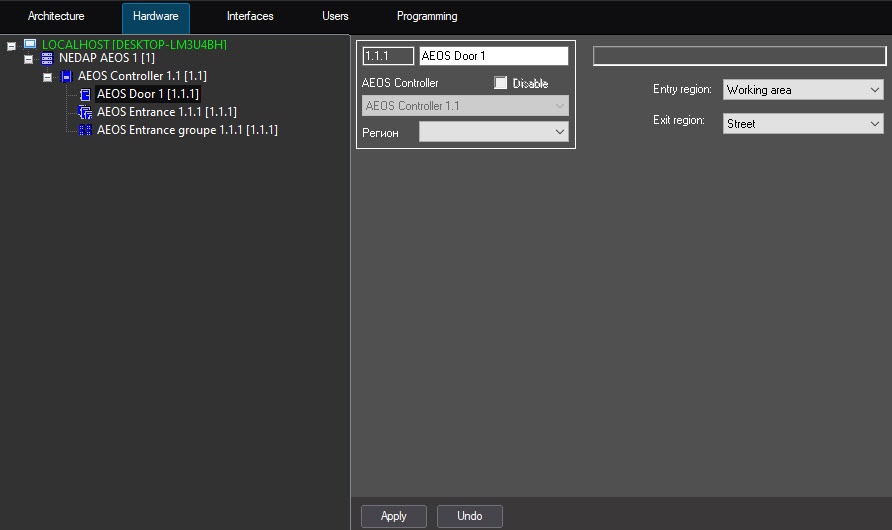The image size is (892, 530).
Task: Toggle the Disable checkbox
Action: point(501,83)
